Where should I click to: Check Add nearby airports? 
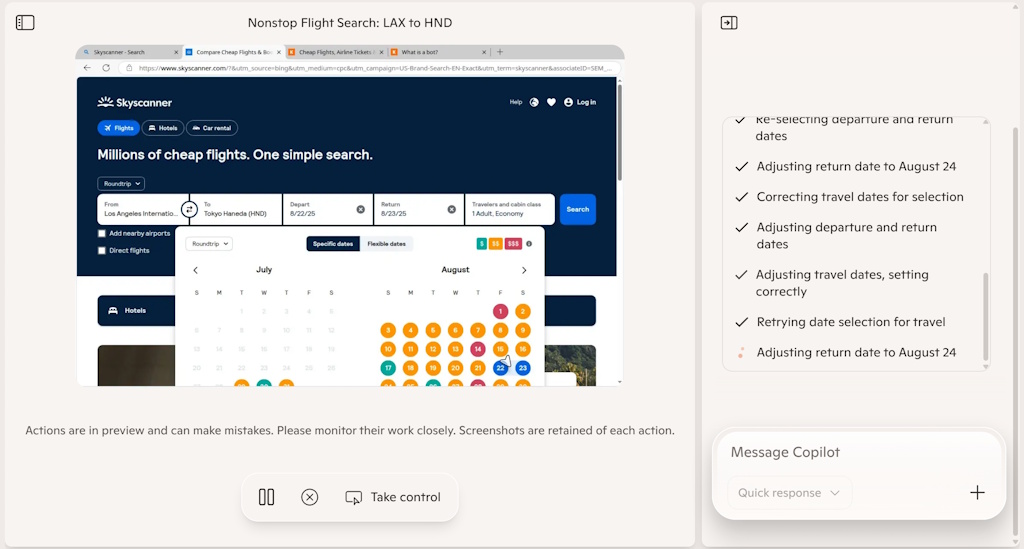click(x=102, y=234)
